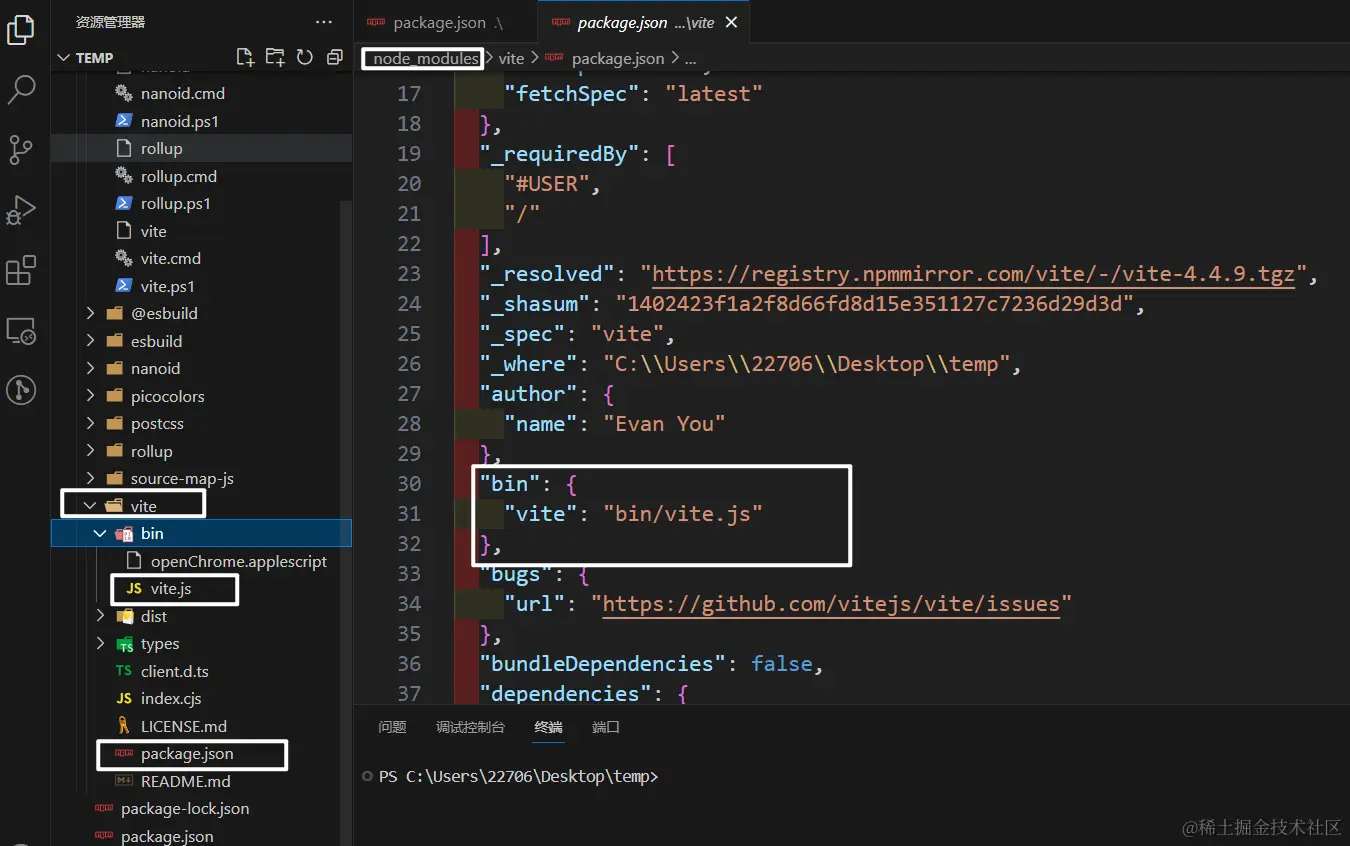Click the New Folder icon in TEMP header
Viewport: 1350px width, 846px height.
pyautogui.click(x=275, y=57)
